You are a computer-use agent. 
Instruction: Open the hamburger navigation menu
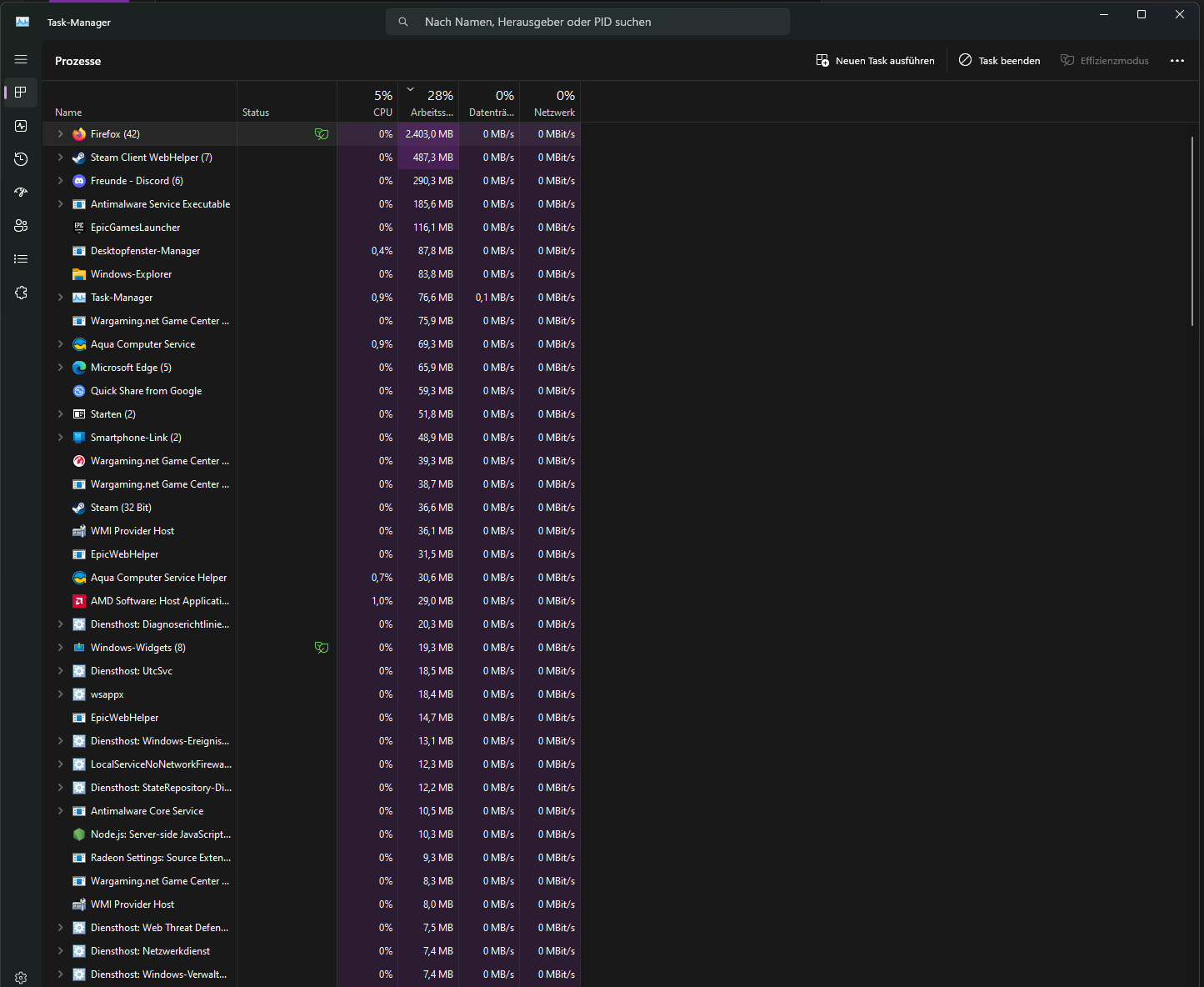(x=21, y=59)
